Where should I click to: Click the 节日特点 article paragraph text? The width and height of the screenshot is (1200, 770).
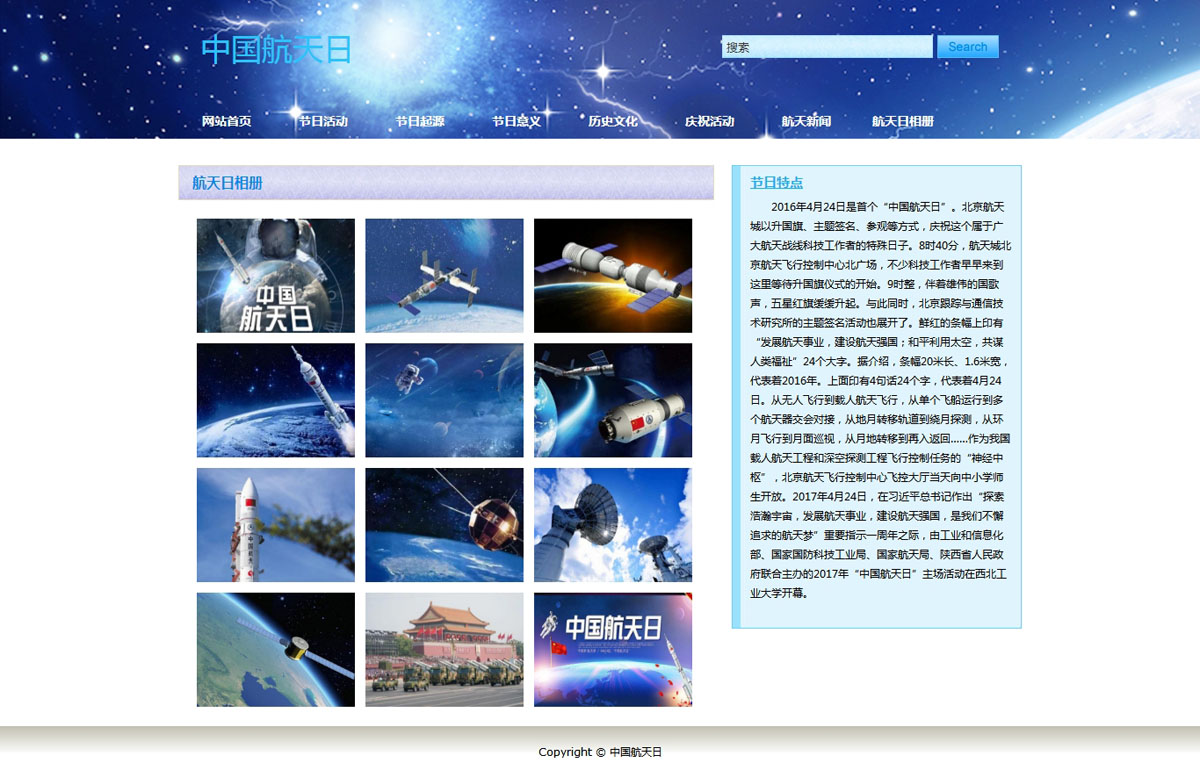coord(881,400)
